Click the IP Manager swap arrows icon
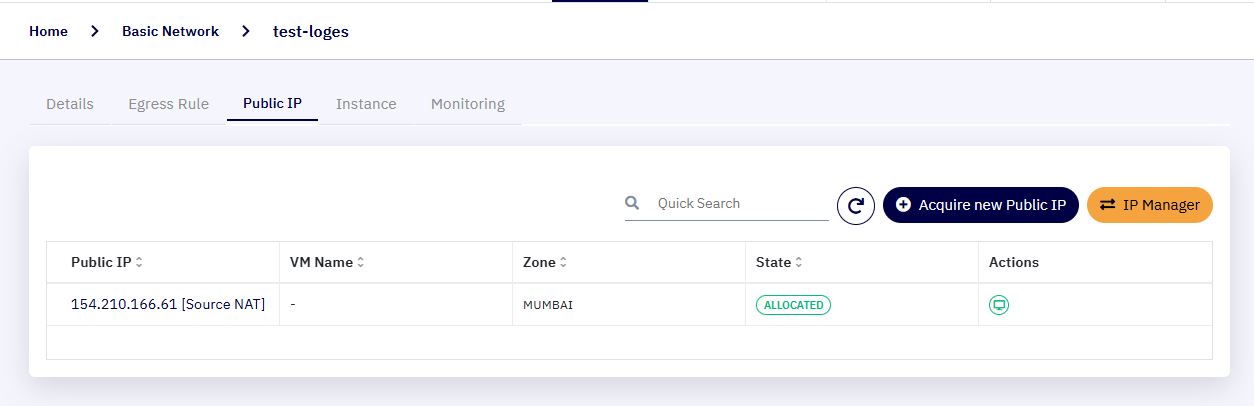 coord(1107,204)
